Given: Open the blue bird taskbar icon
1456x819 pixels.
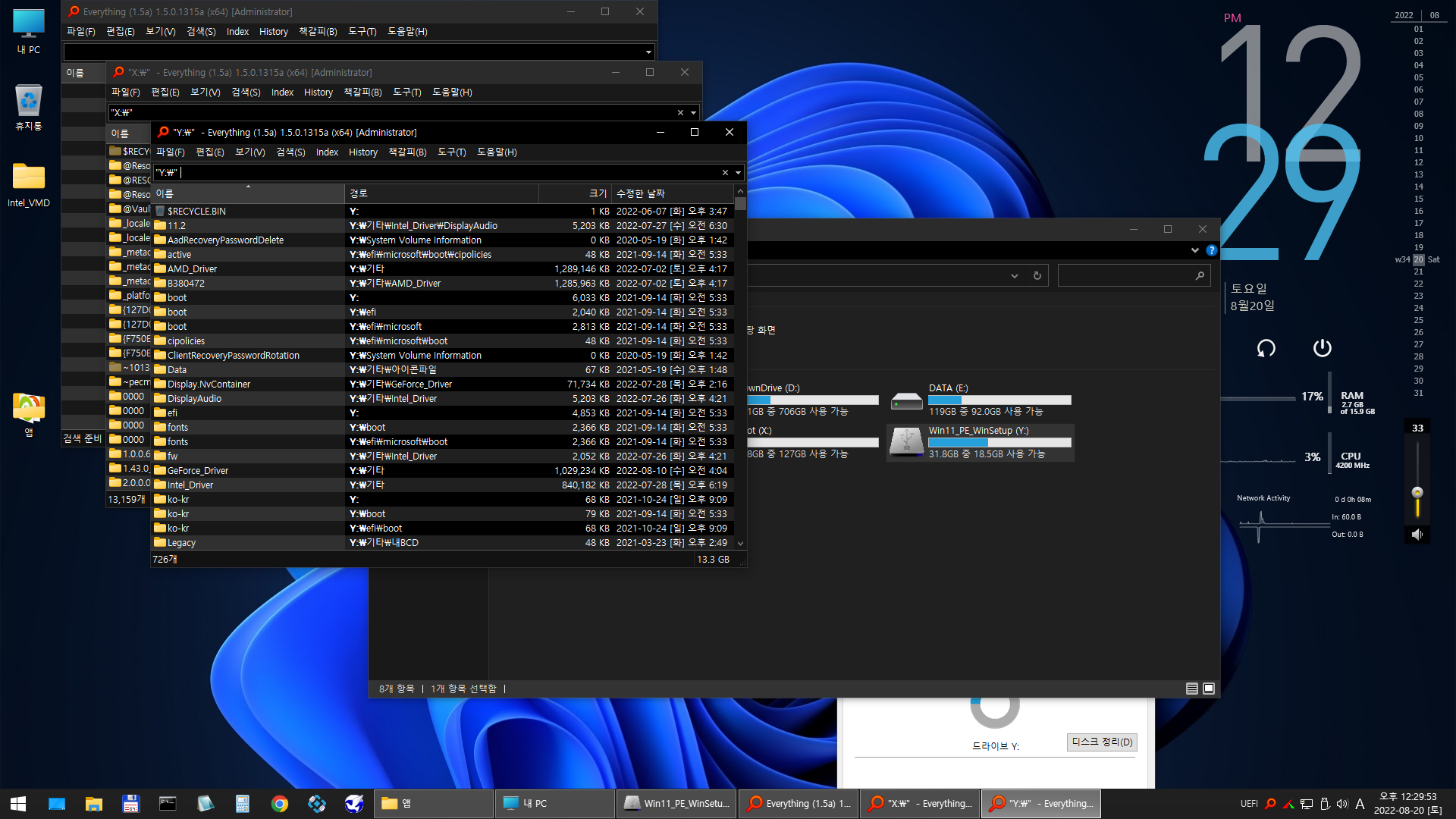Looking at the screenshot, I should (x=353, y=803).
